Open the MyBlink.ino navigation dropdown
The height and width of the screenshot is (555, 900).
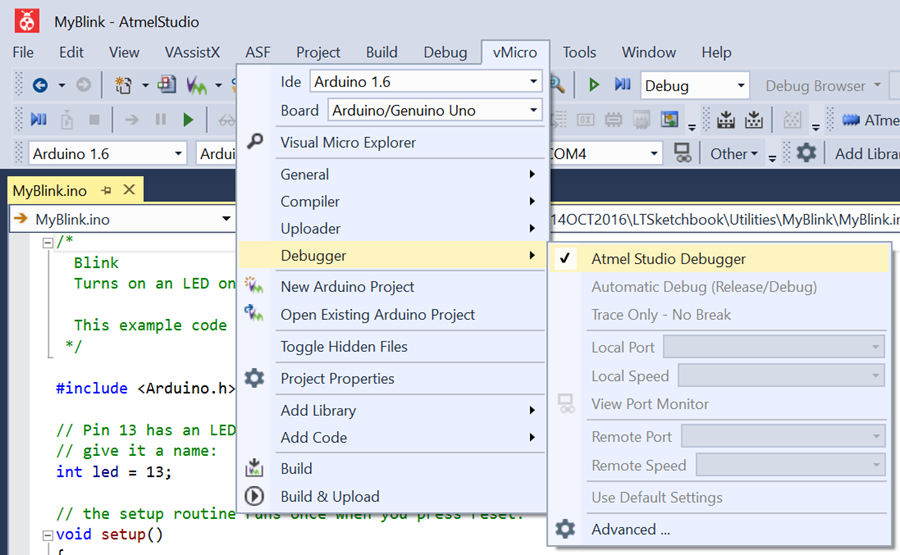point(226,219)
